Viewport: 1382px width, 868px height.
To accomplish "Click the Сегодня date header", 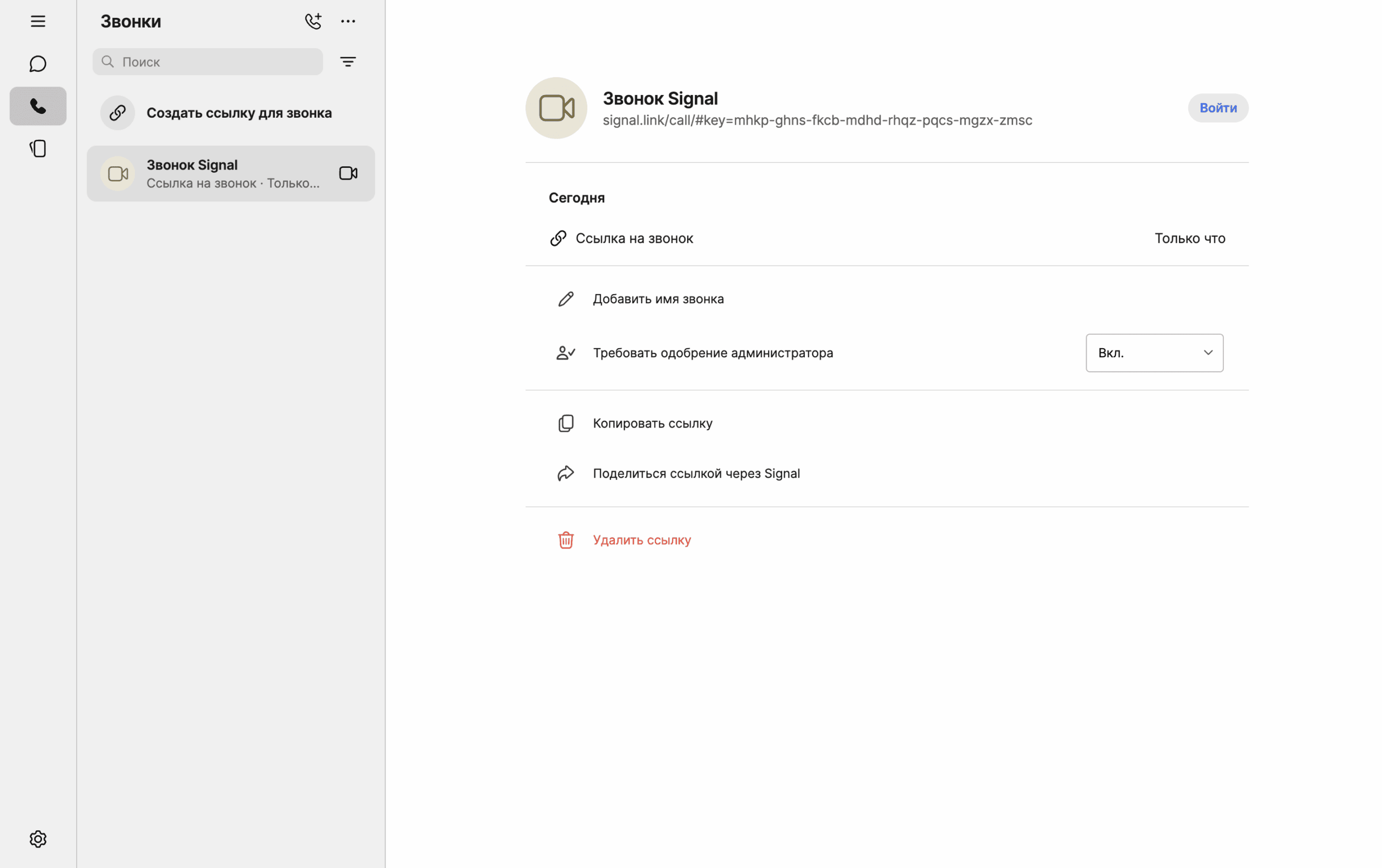I will pyautogui.click(x=576, y=198).
